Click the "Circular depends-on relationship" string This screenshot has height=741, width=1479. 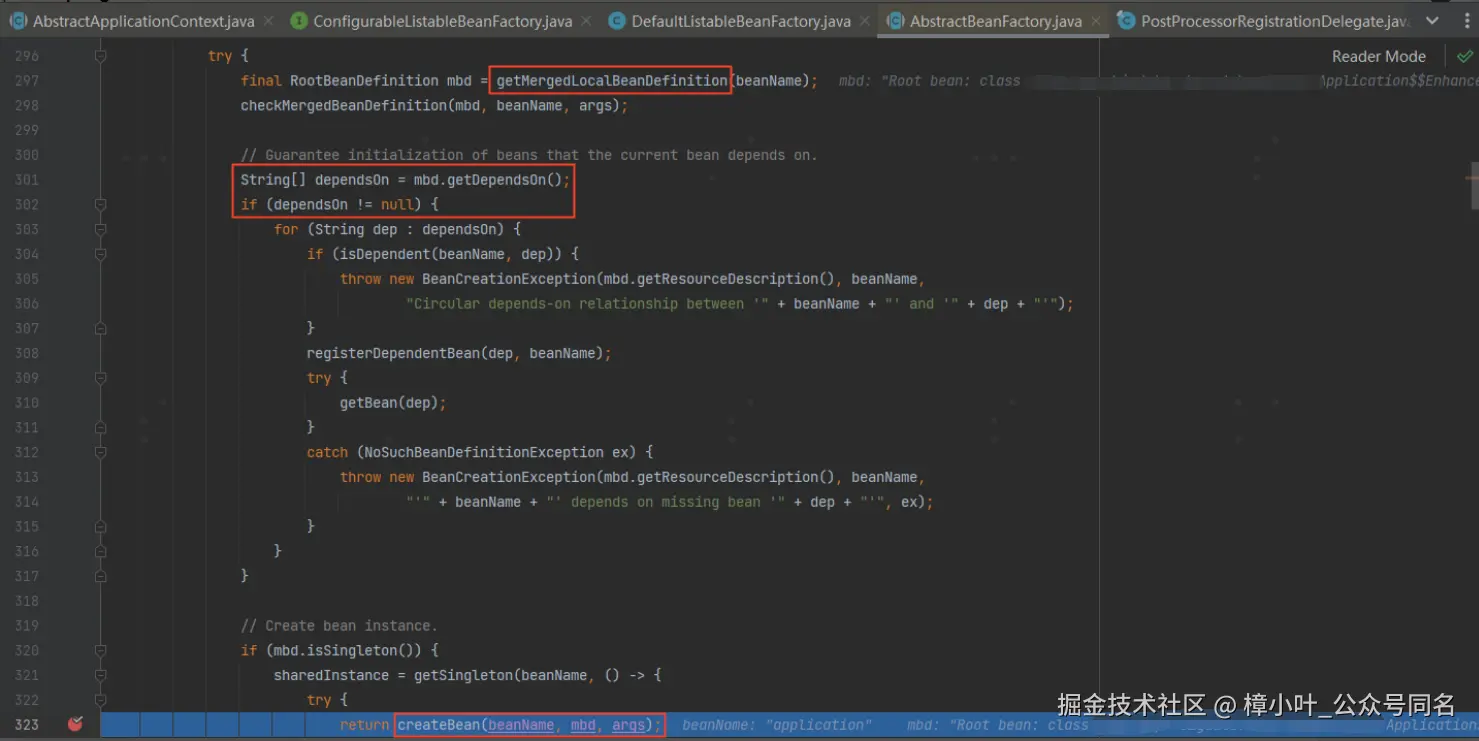(x=587, y=304)
